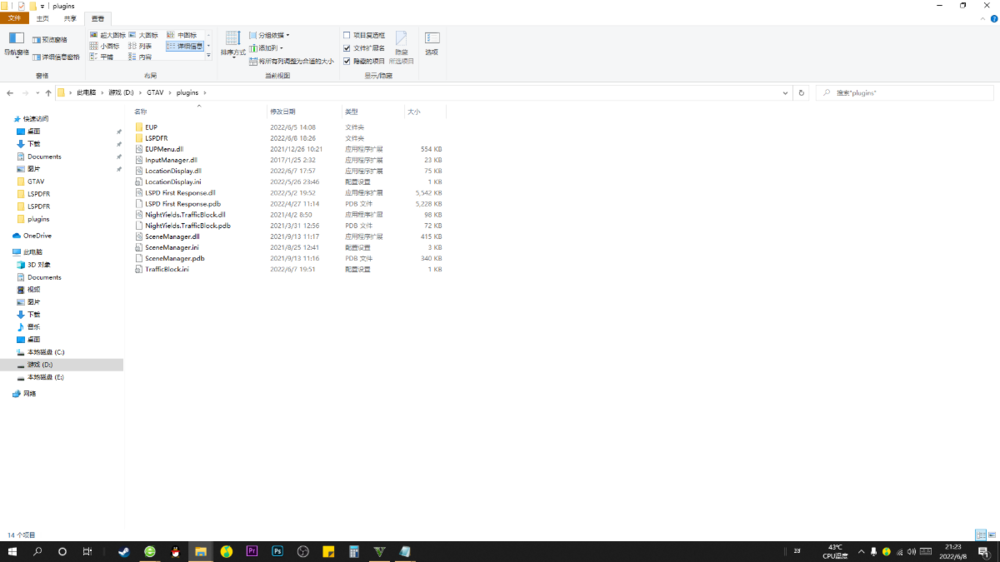Switch layout to Extra large icons (超大图标)

coord(108,35)
